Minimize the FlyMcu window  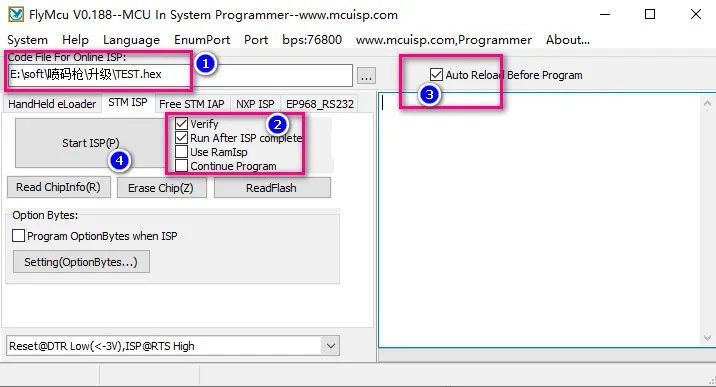[605, 15]
